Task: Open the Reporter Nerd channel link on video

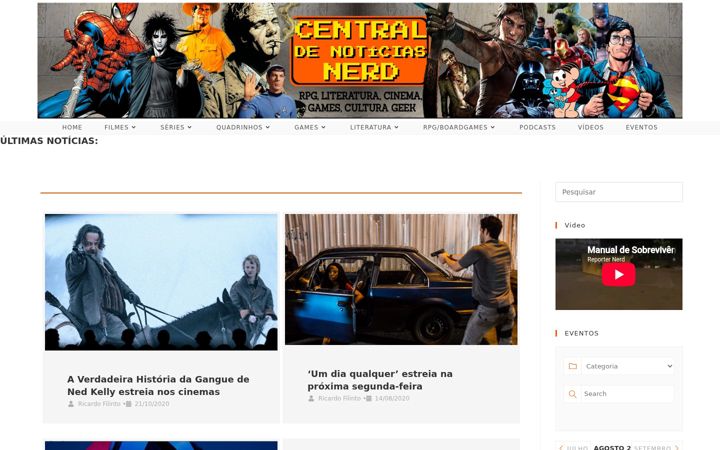Action: coord(606,259)
